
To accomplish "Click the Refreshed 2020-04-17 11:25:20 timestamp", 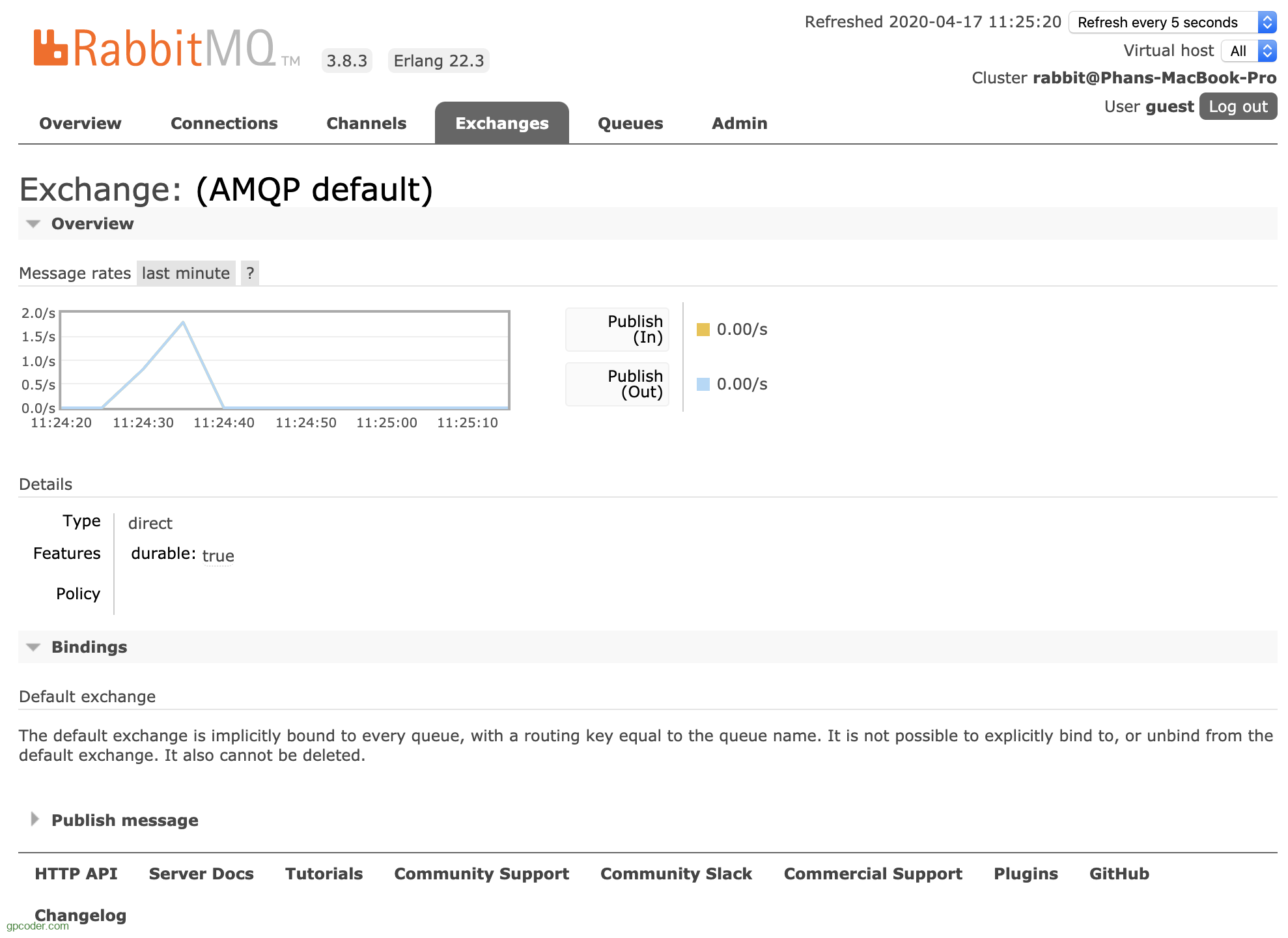I will 933,22.
